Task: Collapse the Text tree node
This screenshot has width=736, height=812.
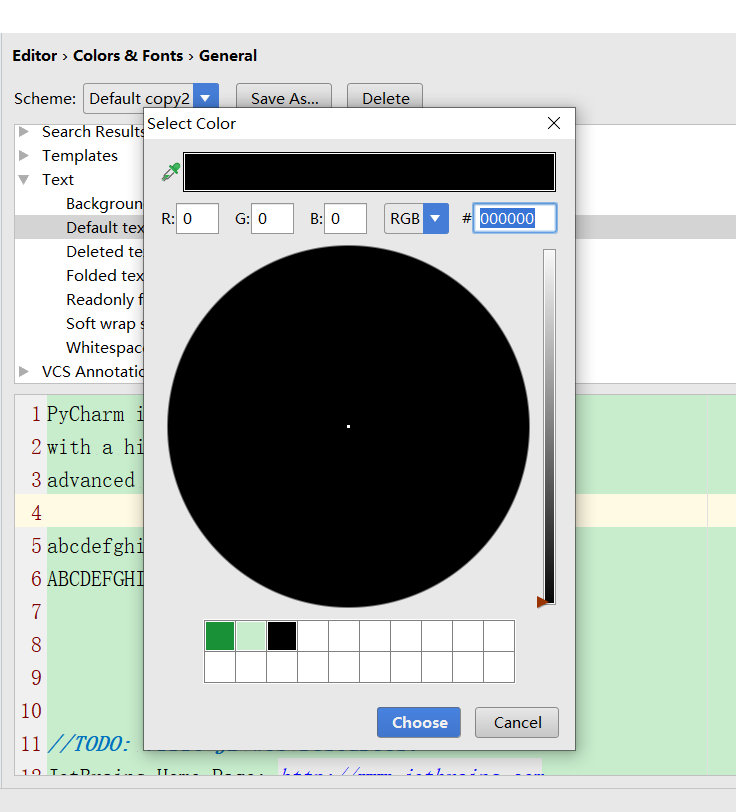Action: 23,179
